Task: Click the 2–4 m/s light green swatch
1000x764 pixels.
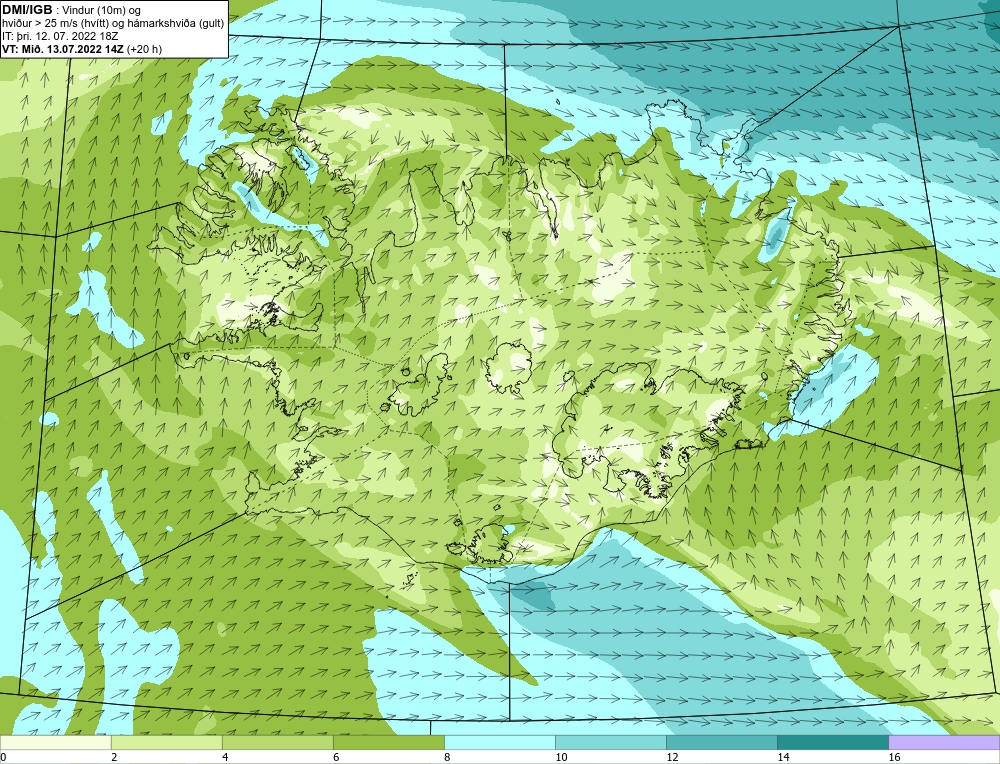Action: coord(166,742)
